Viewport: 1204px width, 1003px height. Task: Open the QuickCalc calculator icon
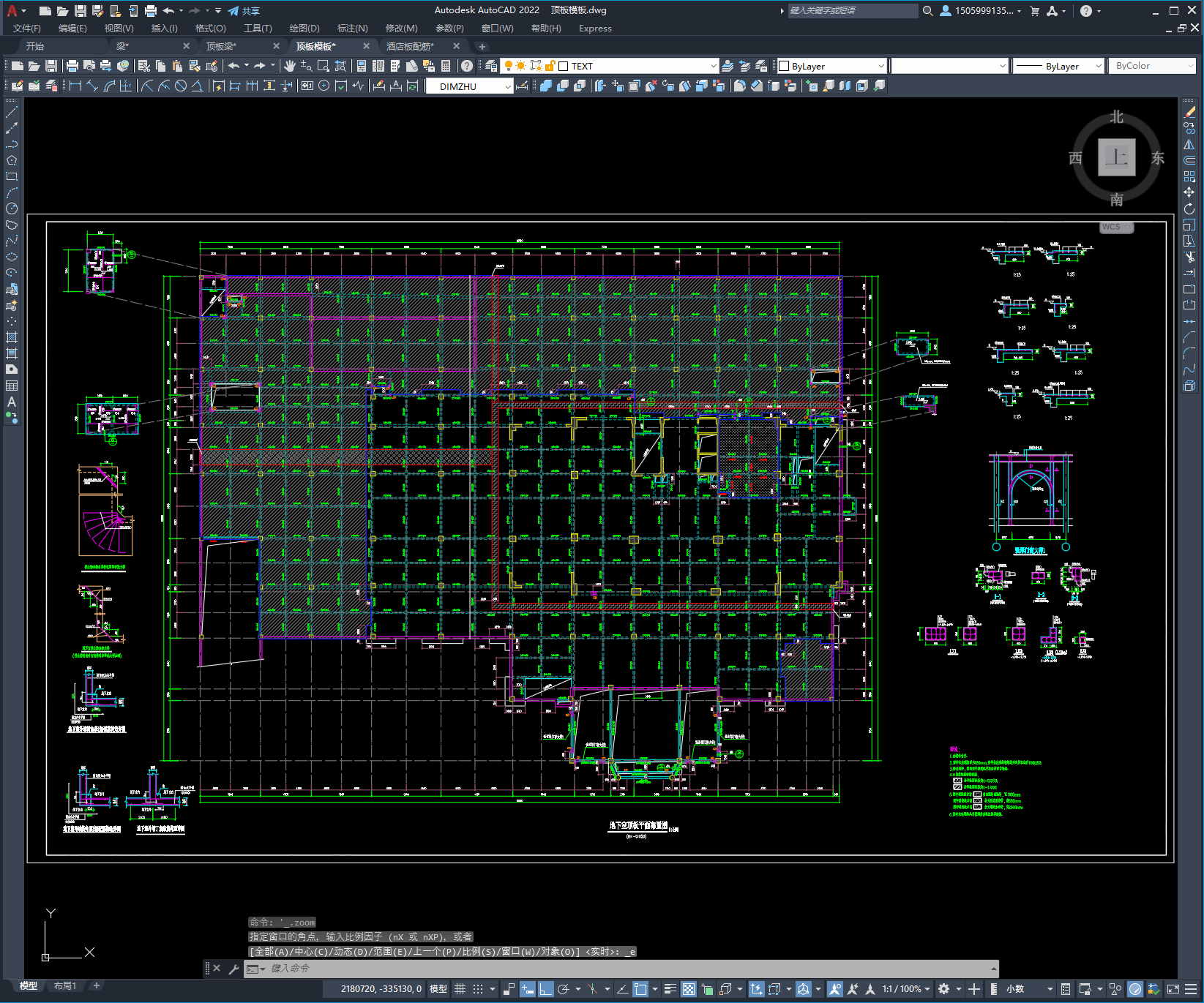click(x=446, y=66)
